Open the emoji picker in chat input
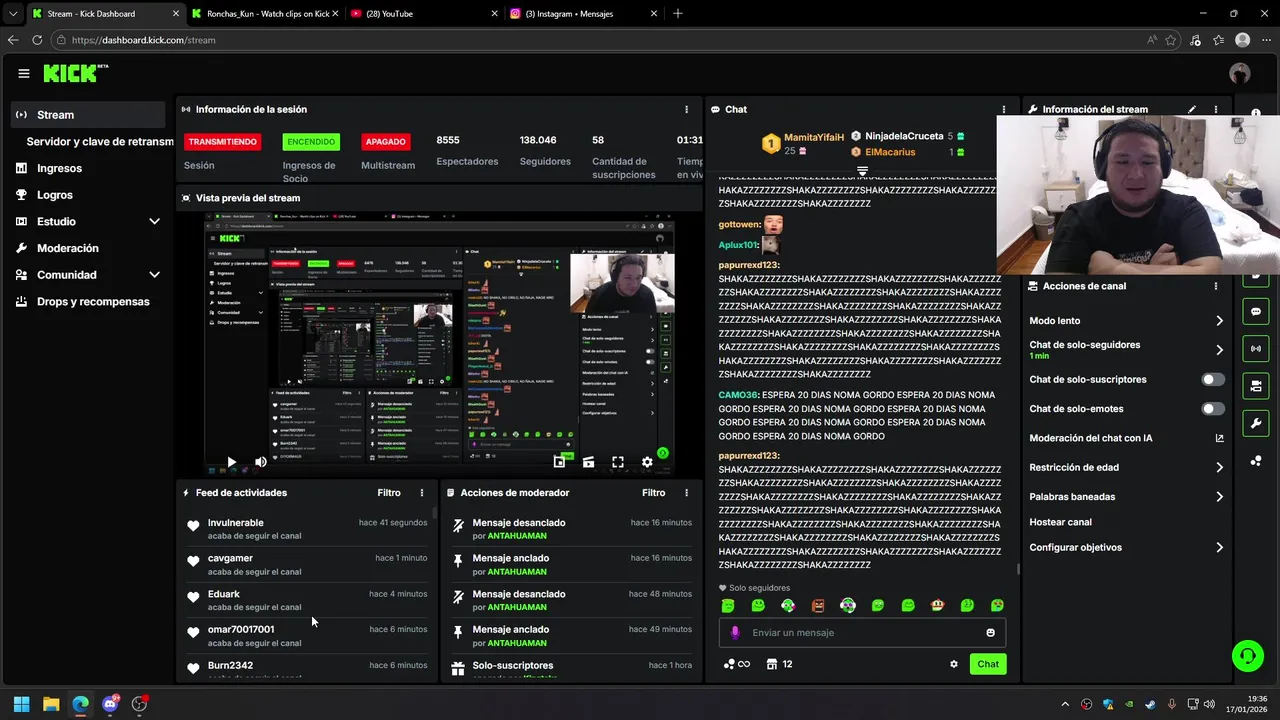 click(991, 633)
